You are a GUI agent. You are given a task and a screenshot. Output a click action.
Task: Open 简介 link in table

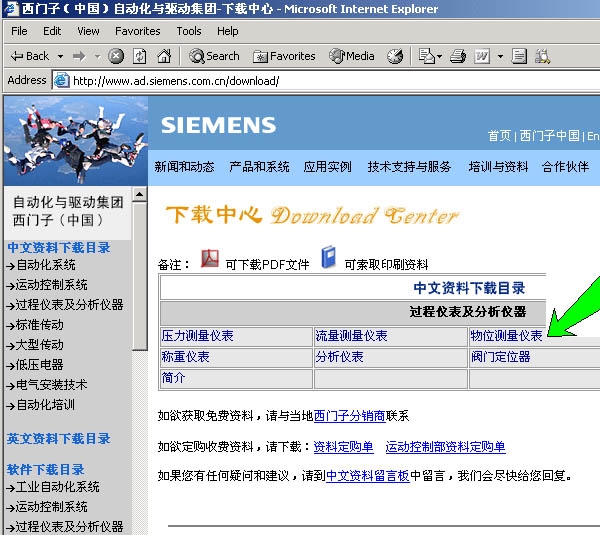173,378
